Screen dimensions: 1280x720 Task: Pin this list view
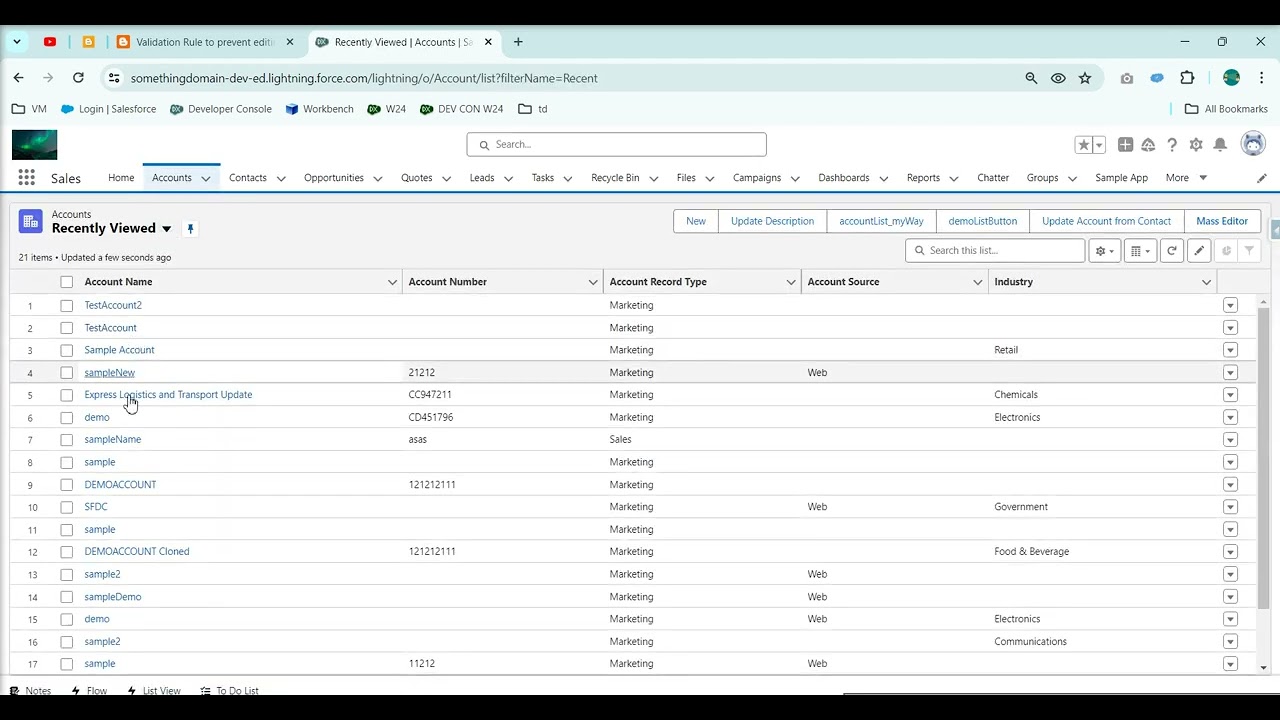click(190, 229)
